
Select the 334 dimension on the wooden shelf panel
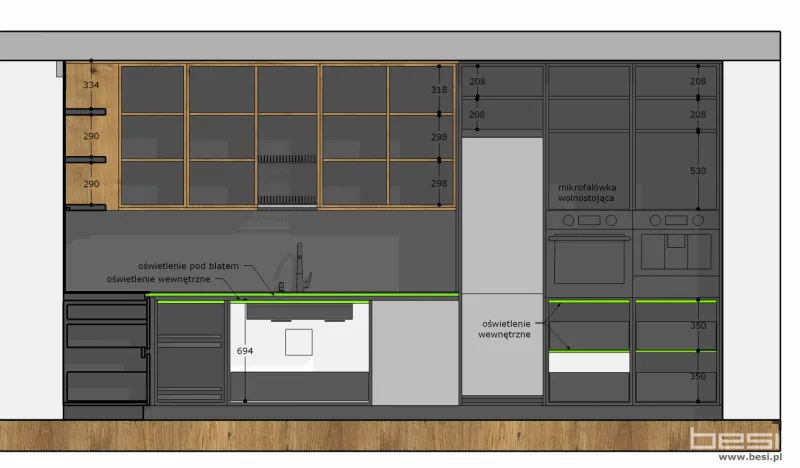tap(91, 85)
